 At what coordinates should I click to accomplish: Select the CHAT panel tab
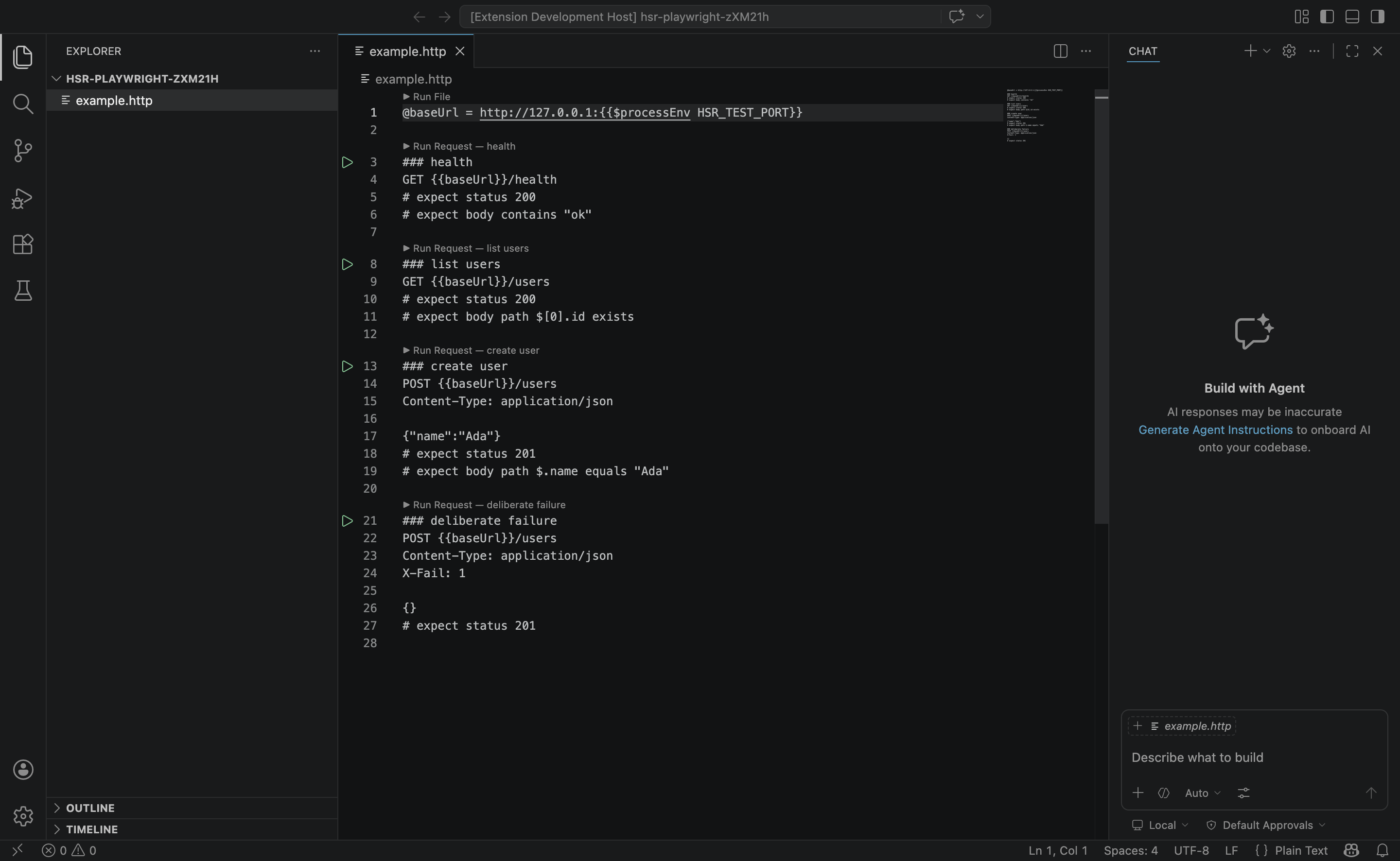pyautogui.click(x=1142, y=51)
